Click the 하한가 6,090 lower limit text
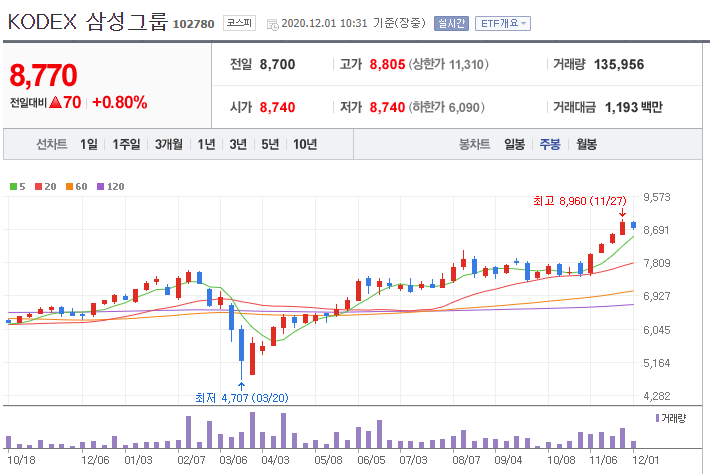This screenshot has width=710, height=474. (447, 107)
